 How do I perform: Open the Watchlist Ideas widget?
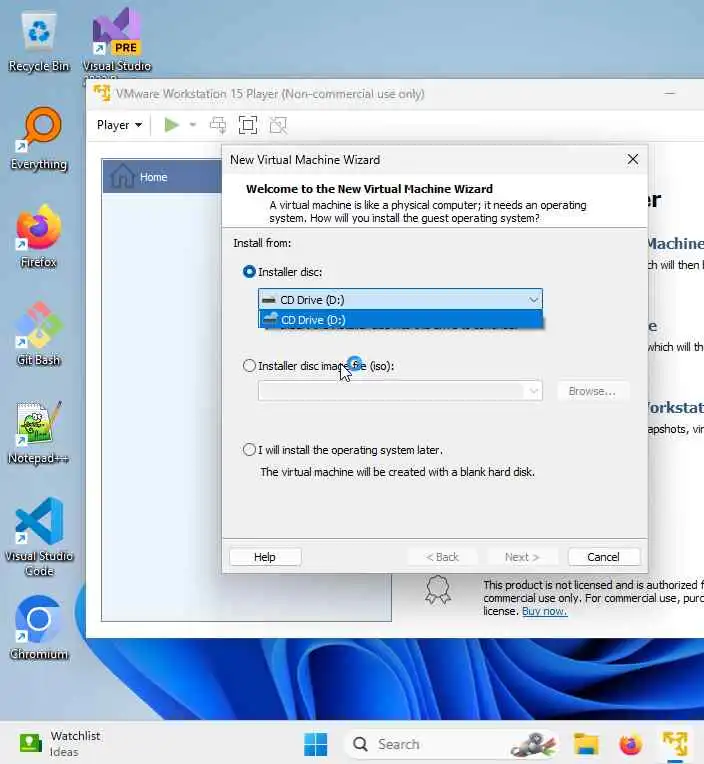(59, 744)
